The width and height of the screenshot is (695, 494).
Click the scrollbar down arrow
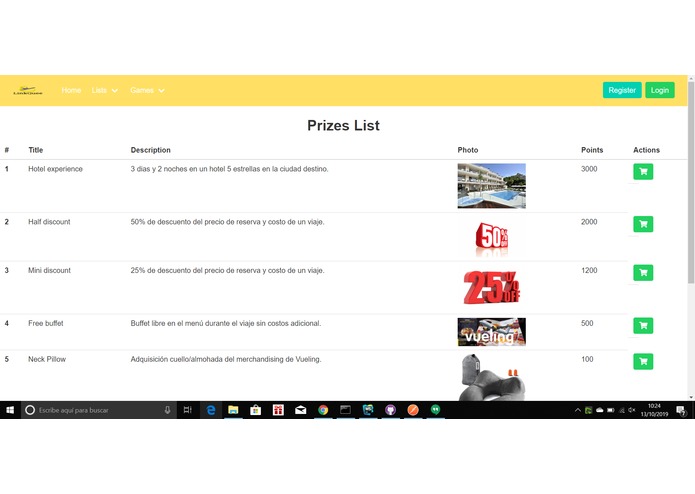(691, 397)
